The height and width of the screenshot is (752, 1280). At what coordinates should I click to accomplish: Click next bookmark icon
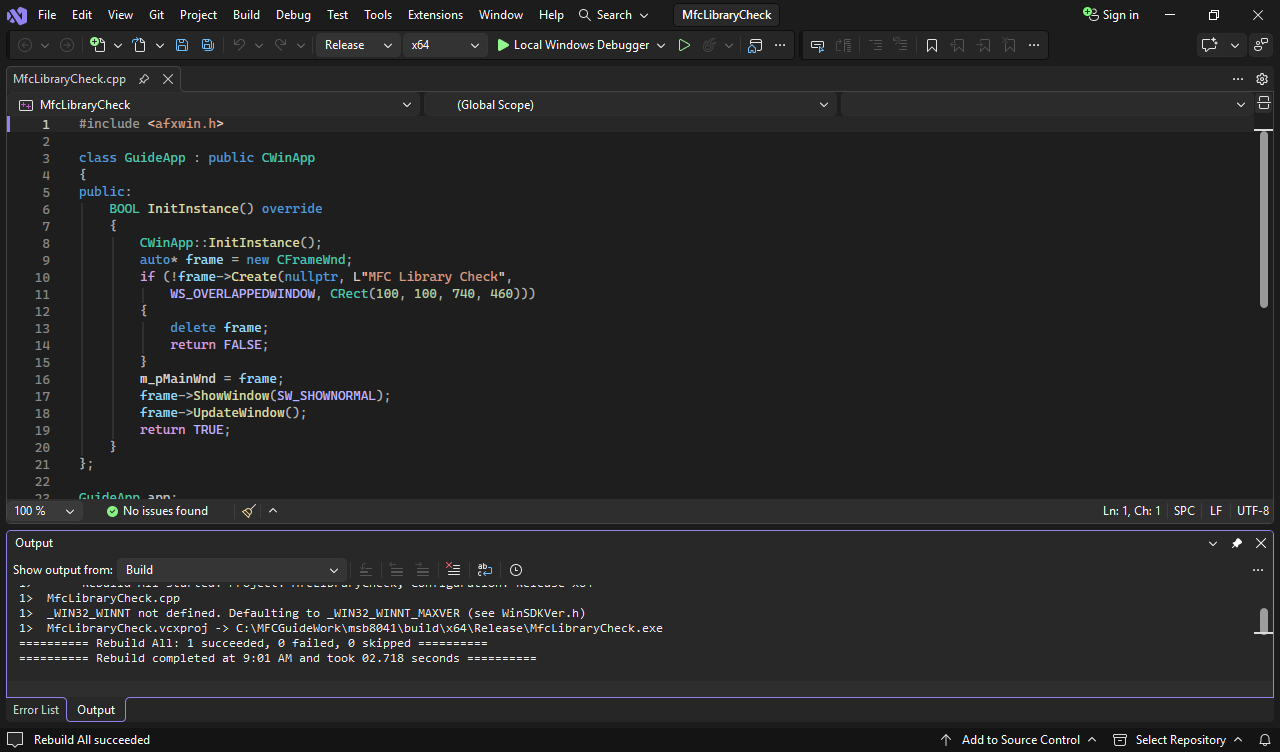click(x=984, y=45)
